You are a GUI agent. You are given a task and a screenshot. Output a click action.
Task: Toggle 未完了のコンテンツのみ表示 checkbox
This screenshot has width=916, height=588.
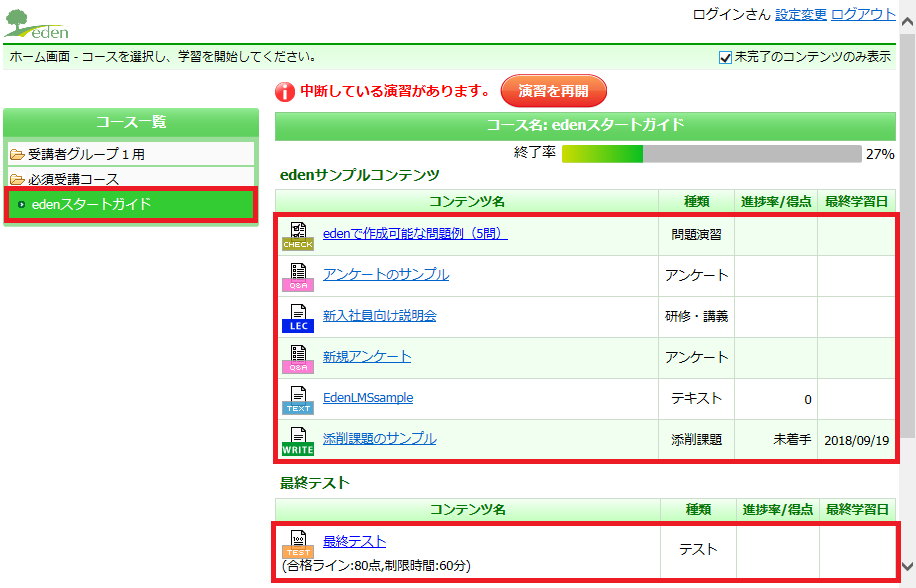[725, 57]
